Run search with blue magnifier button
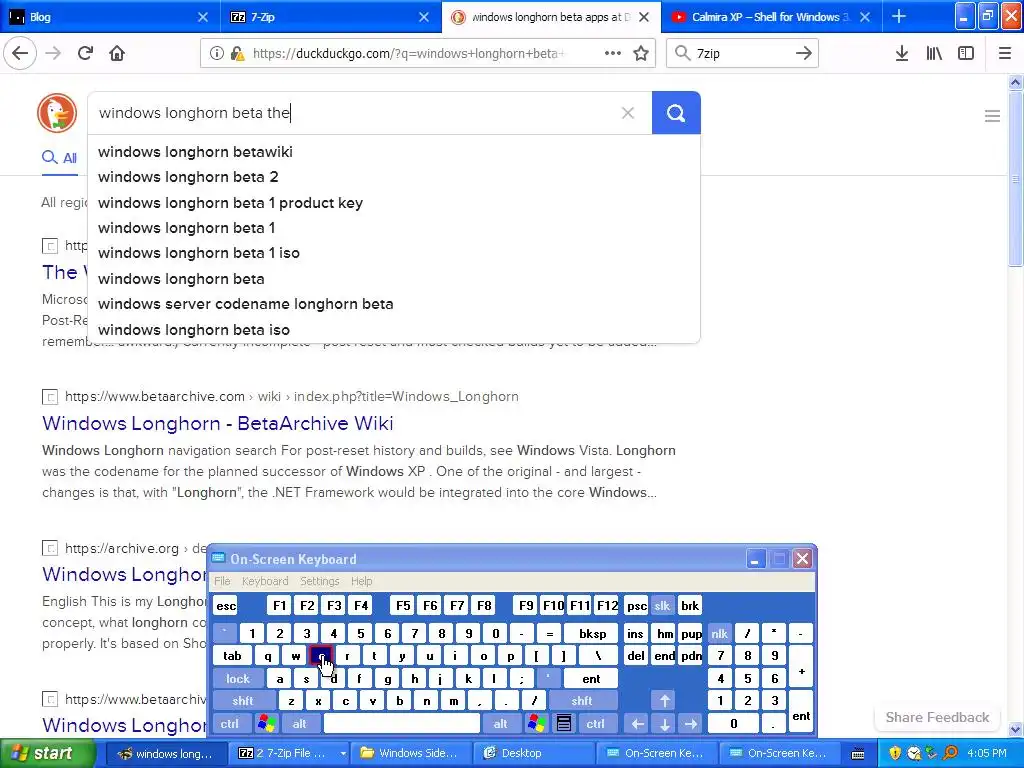 [x=676, y=113]
